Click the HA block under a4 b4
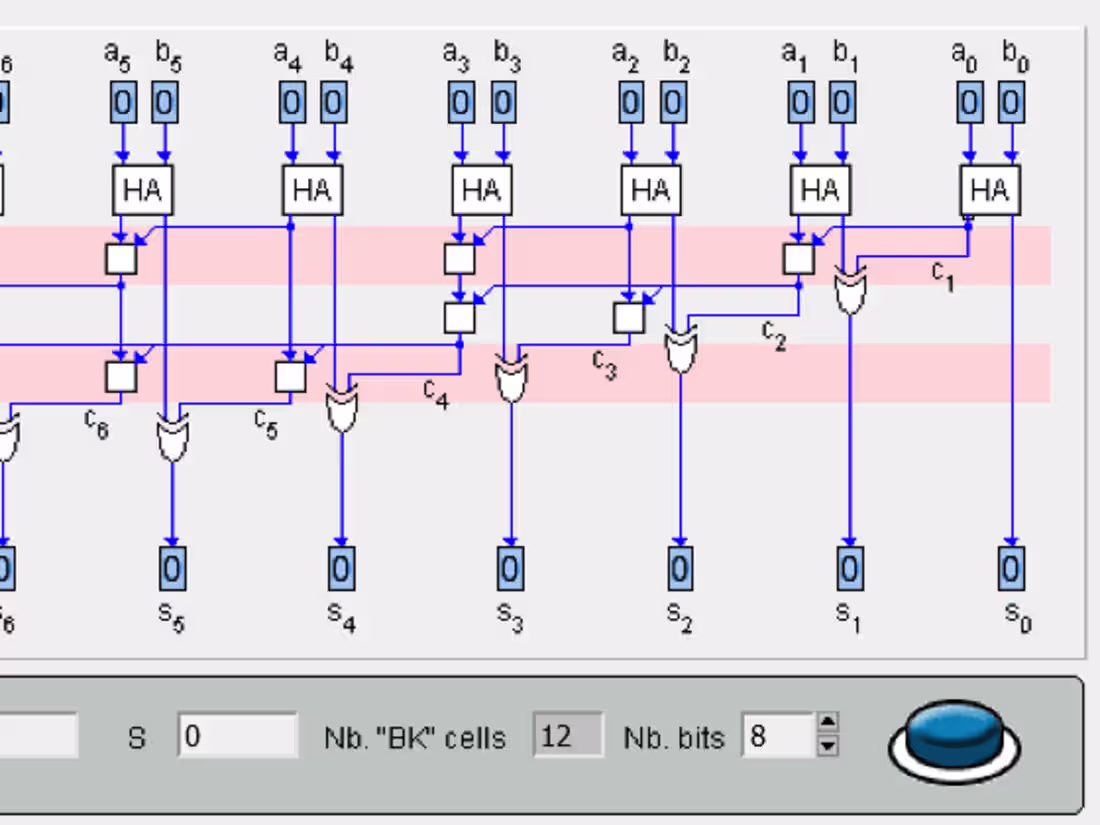 pos(313,190)
